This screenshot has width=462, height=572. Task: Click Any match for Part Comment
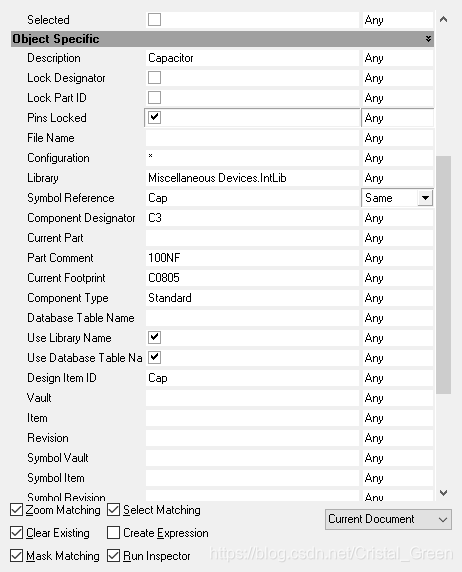click(x=398, y=258)
